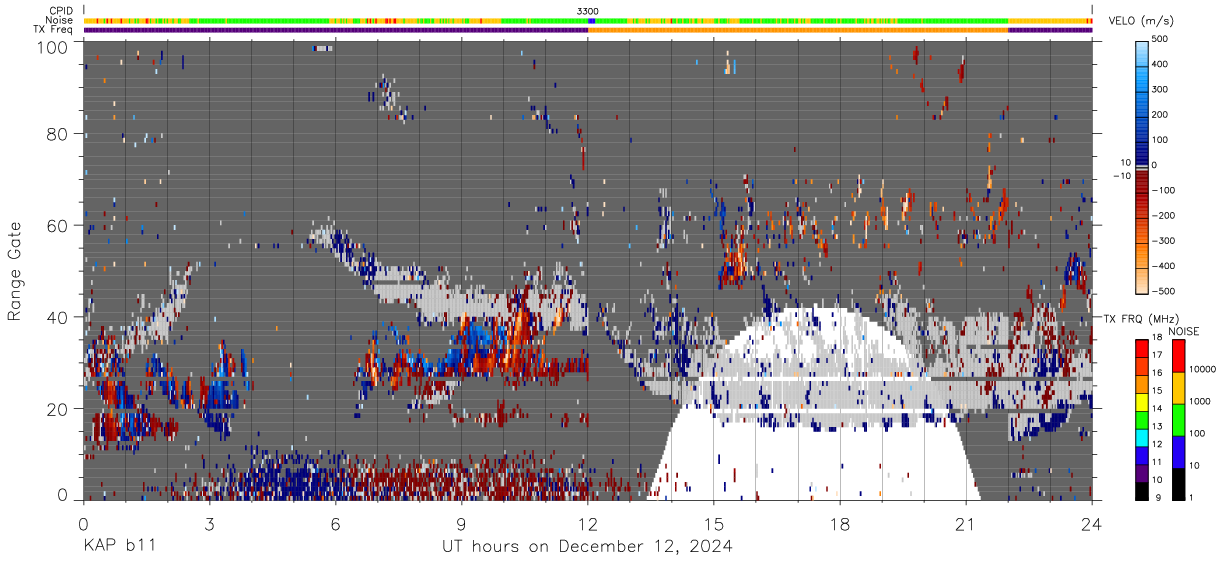Select time axis tick label 18 under the plot

[x=840, y=523]
